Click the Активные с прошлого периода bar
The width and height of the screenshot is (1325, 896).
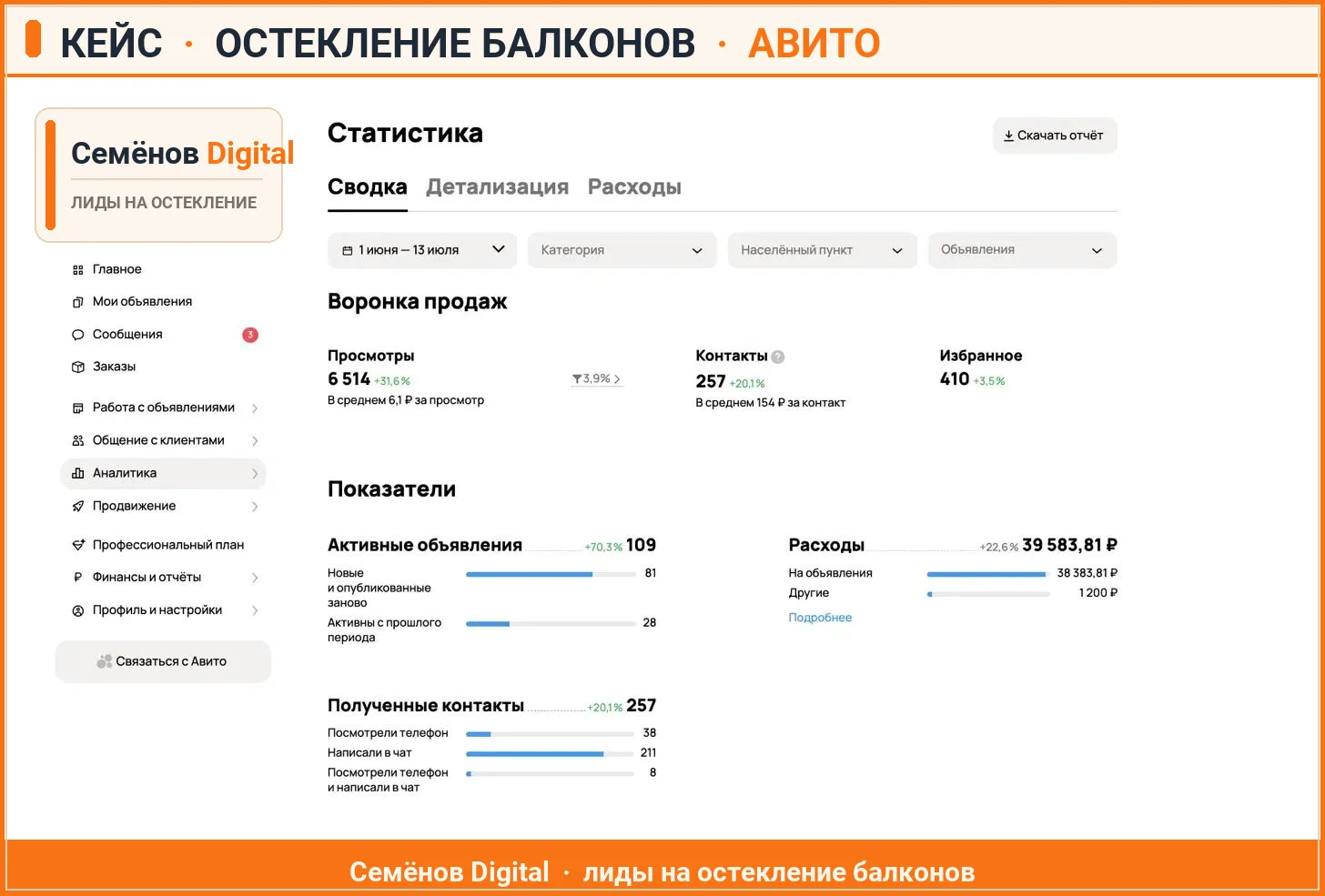click(551, 623)
